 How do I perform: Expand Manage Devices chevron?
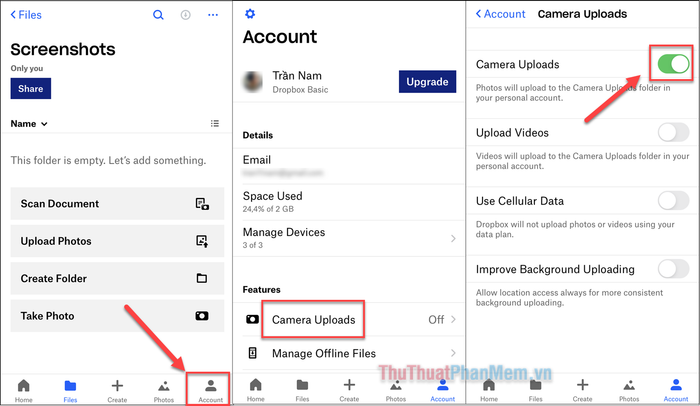click(453, 239)
